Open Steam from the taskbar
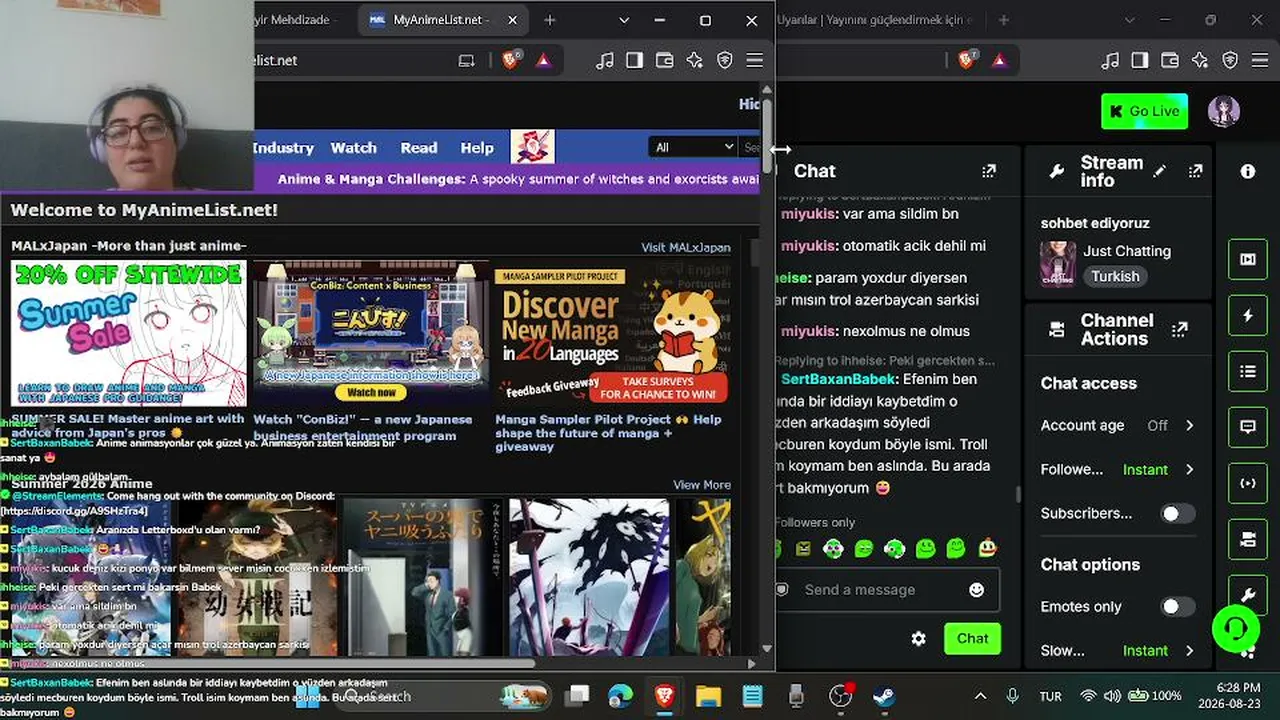1280x720 pixels. (884, 696)
